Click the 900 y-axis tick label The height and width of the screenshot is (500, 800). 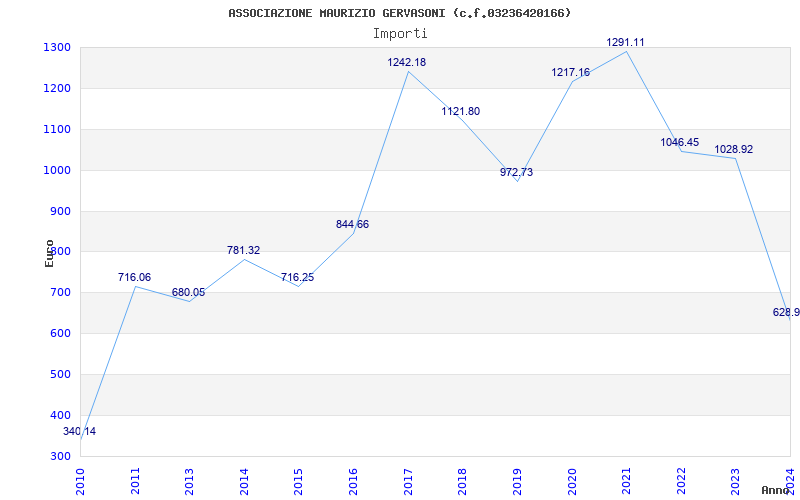(x=60, y=211)
